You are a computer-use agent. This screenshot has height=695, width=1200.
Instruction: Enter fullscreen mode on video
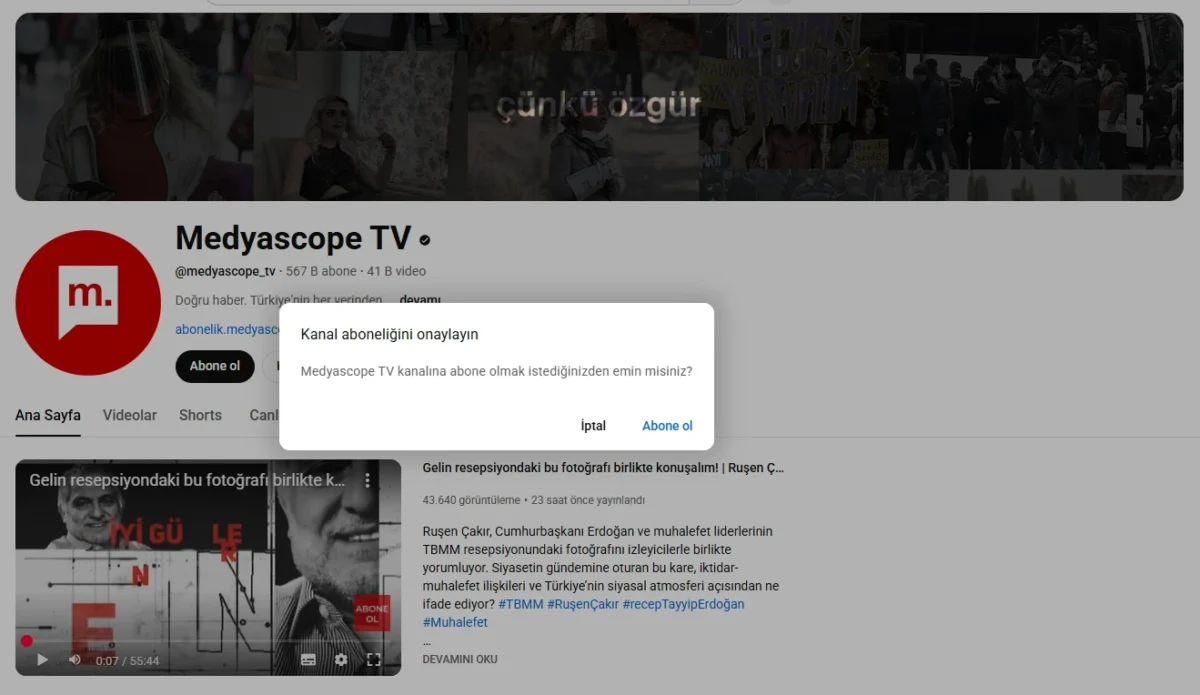click(374, 660)
